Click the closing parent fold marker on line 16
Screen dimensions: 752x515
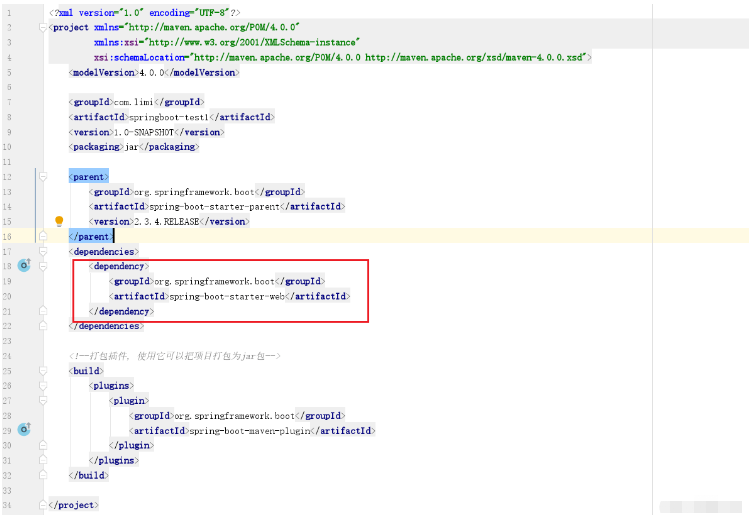pyautogui.click(x=43, y=236)
